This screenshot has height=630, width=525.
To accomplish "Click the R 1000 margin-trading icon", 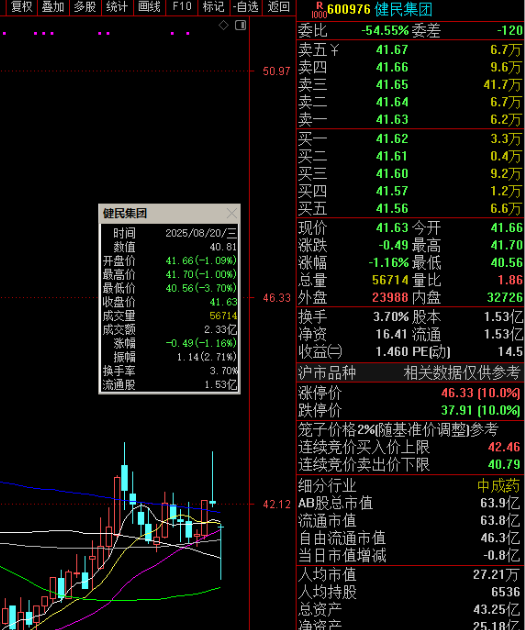I will 319,10.
